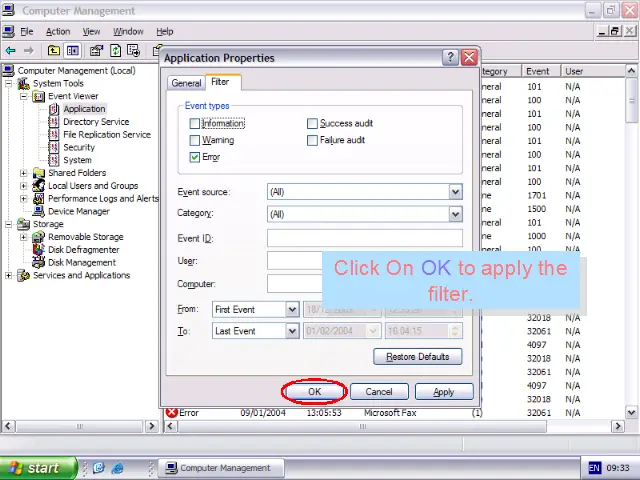Expand the Shared Folders node
Image resolution: width=640 pixels, height=480 pixels.
24,173
